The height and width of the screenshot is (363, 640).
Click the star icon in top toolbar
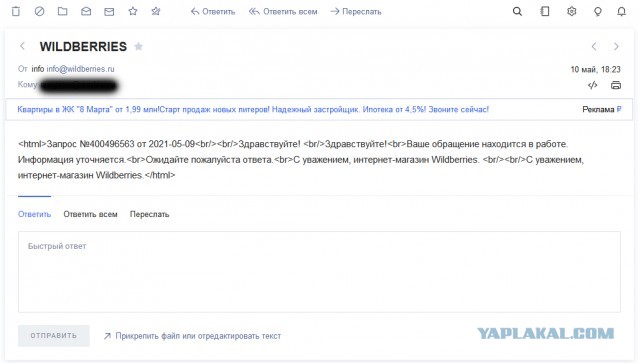(x=133, y=11)
